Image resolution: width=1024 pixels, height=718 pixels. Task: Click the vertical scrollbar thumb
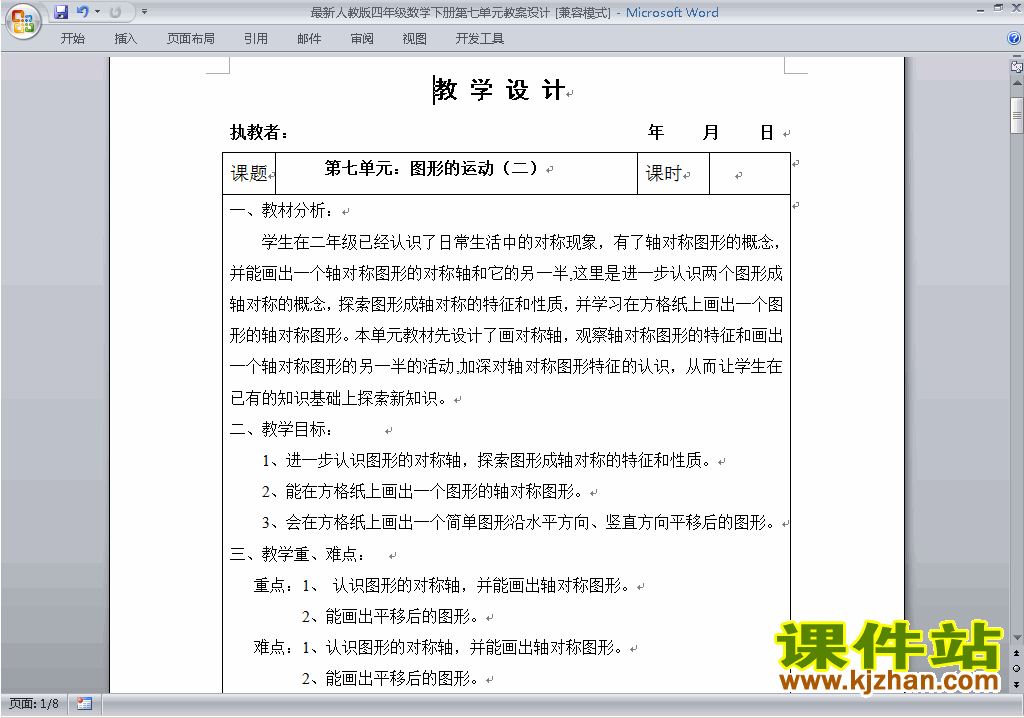[x=1016, y=116]
